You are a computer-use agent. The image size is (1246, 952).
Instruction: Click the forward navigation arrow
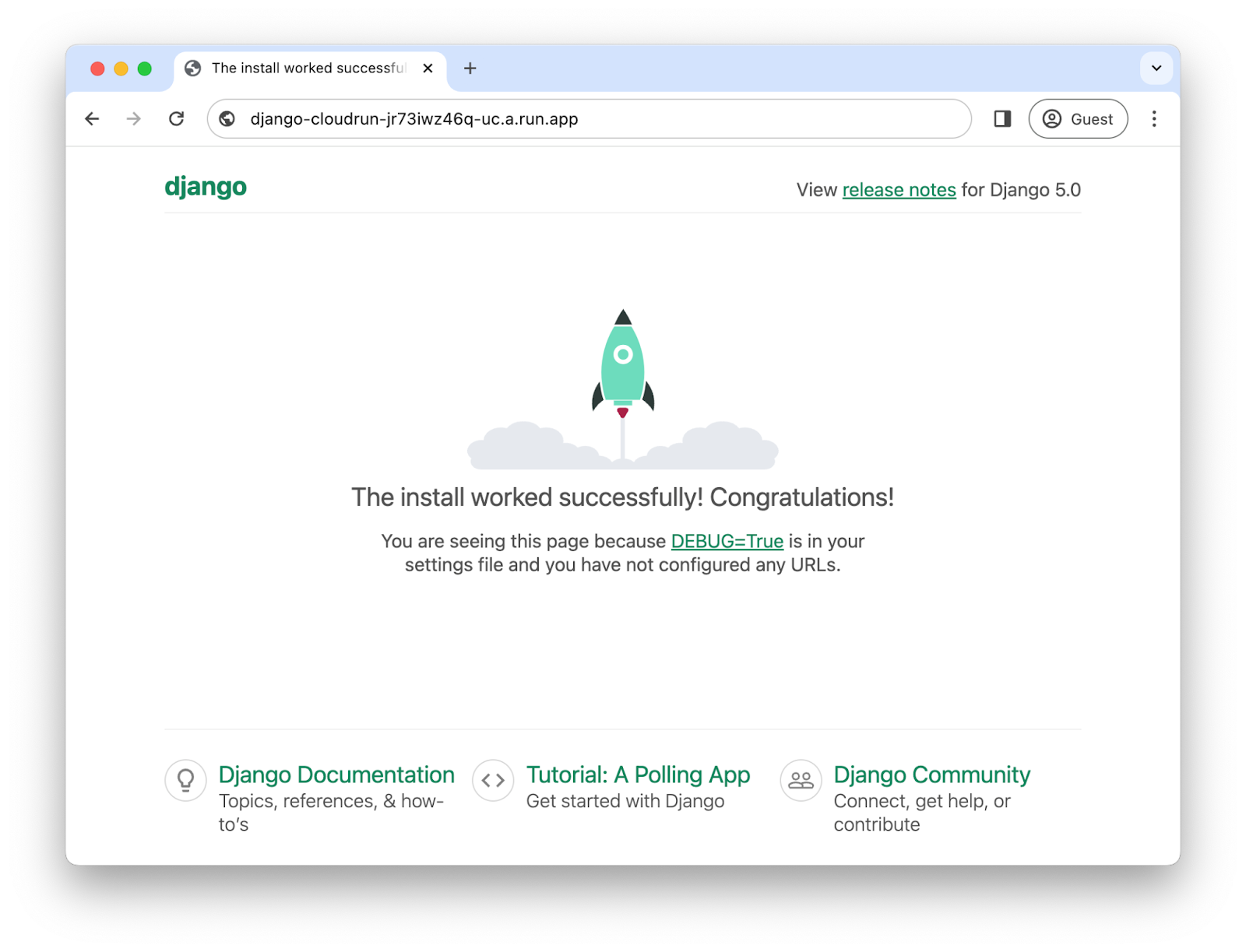click(x=134, y=119)
